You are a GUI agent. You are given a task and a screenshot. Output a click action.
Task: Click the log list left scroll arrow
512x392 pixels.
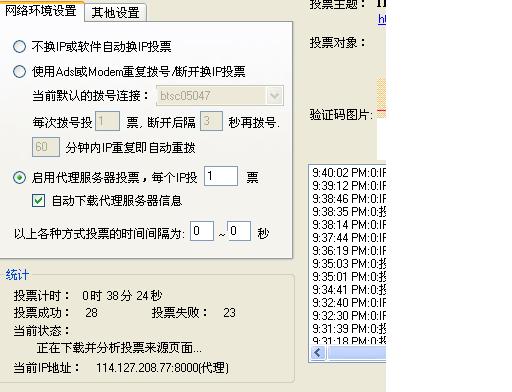tap(318, 353)
